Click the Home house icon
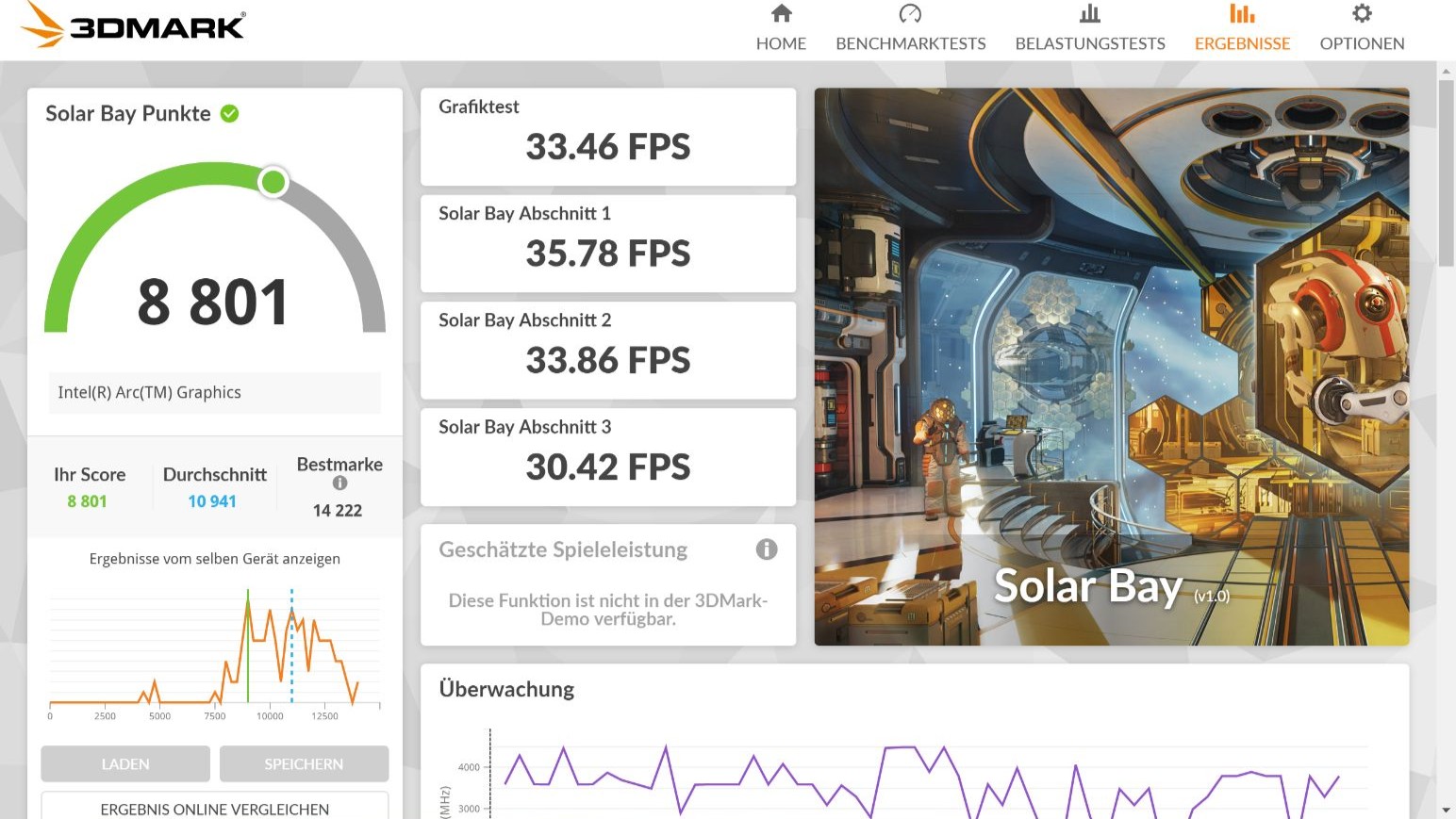The image size is (1456, 819). click(x=781, y=14)
